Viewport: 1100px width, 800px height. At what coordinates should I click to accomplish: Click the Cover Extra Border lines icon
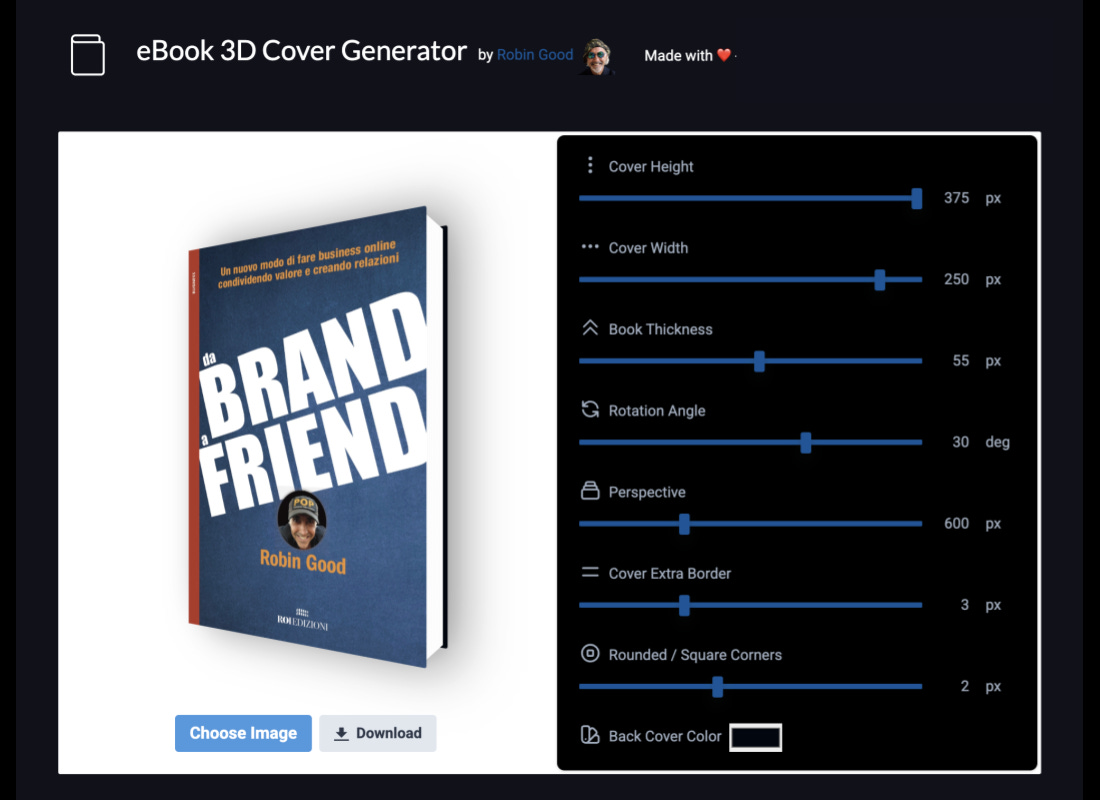[590, 573]
